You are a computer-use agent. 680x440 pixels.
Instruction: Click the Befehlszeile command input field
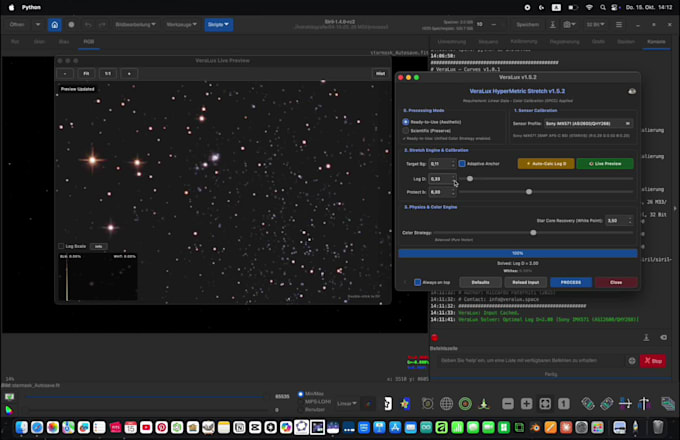pos(531,361)
